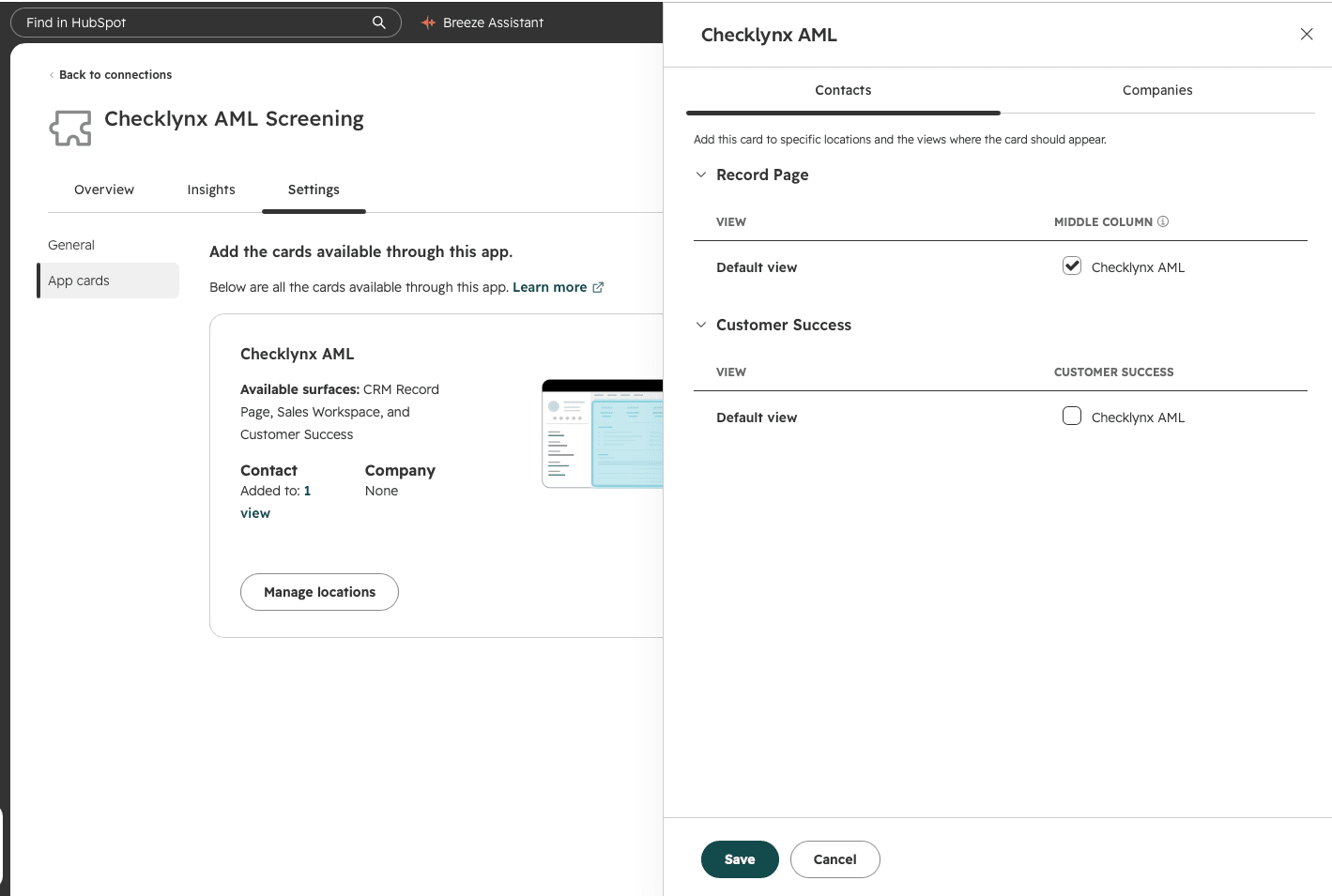
Task: Click the Checklynx AML card preview thumbnail
Action: click(603, 433)
